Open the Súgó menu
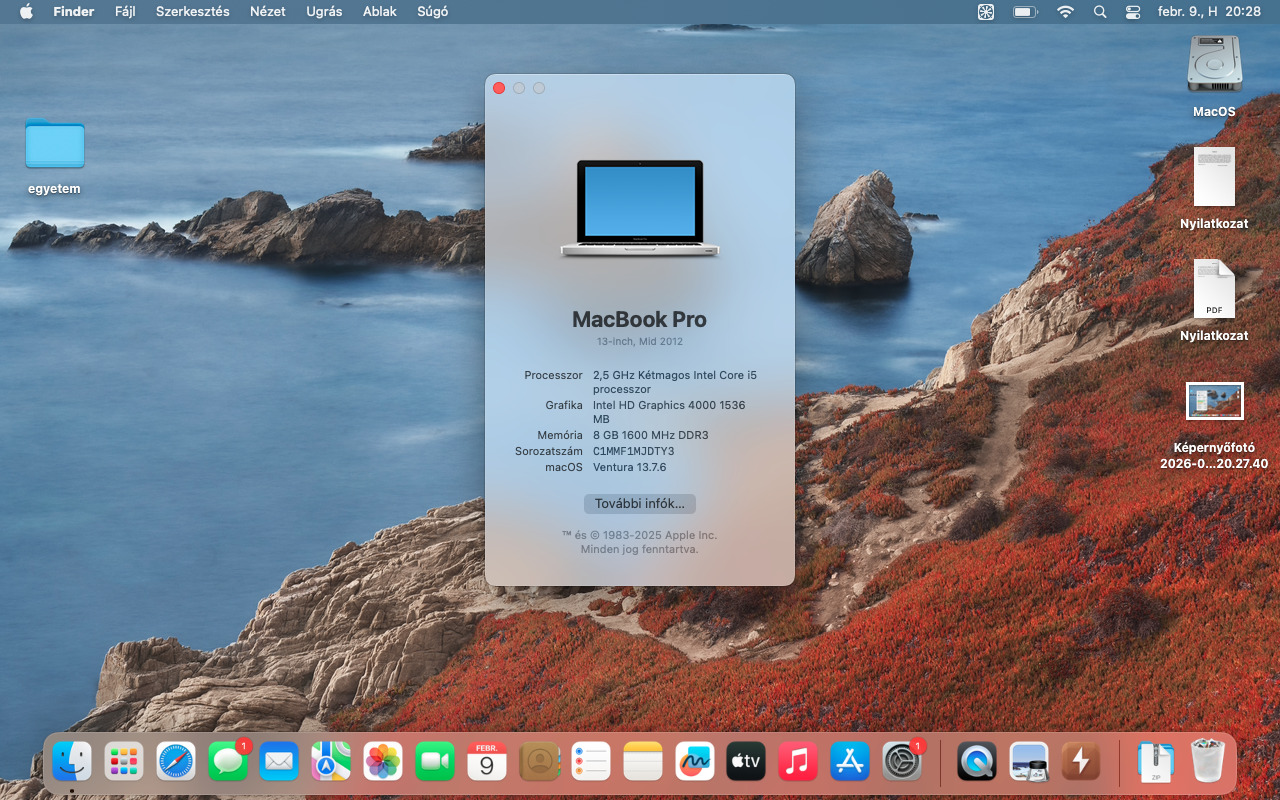 point(432,12)
